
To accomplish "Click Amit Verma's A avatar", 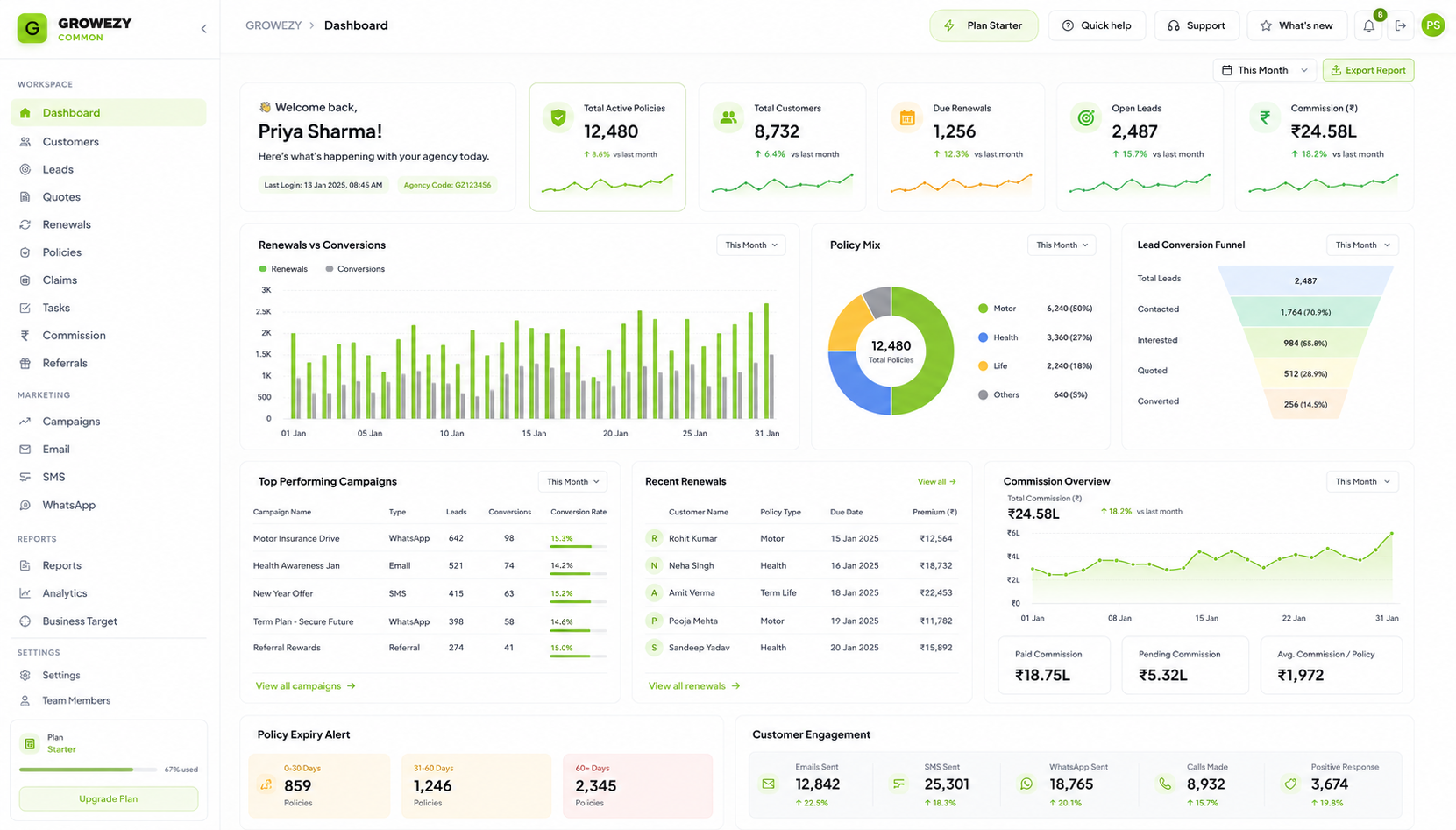I will pyautogui.click(x=654, y=592).
